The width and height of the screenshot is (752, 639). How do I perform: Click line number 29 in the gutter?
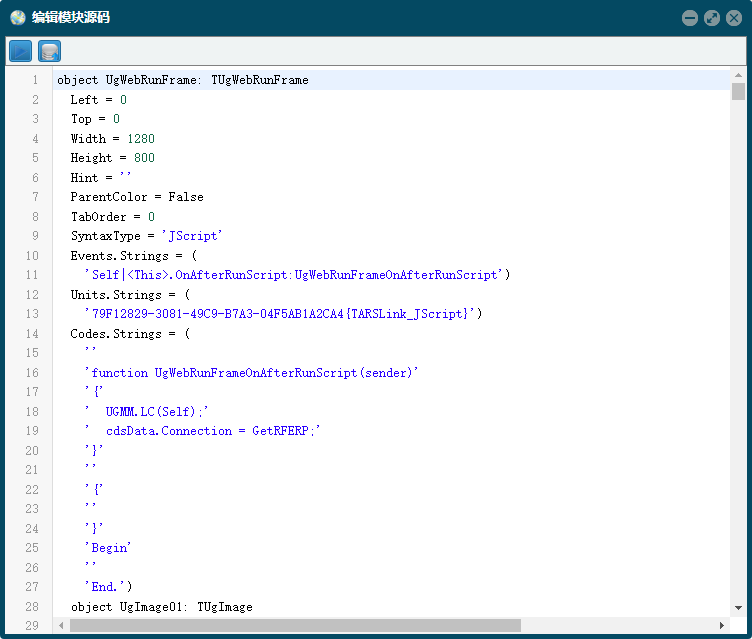[32, 626]
